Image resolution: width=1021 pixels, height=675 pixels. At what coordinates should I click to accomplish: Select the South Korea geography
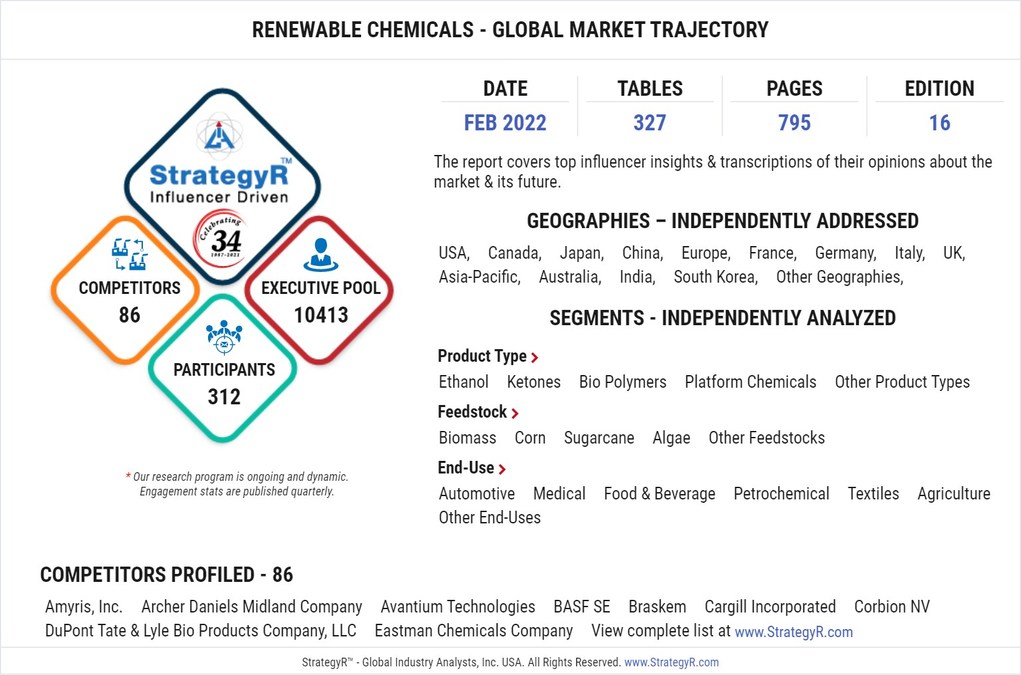point(716,277)
